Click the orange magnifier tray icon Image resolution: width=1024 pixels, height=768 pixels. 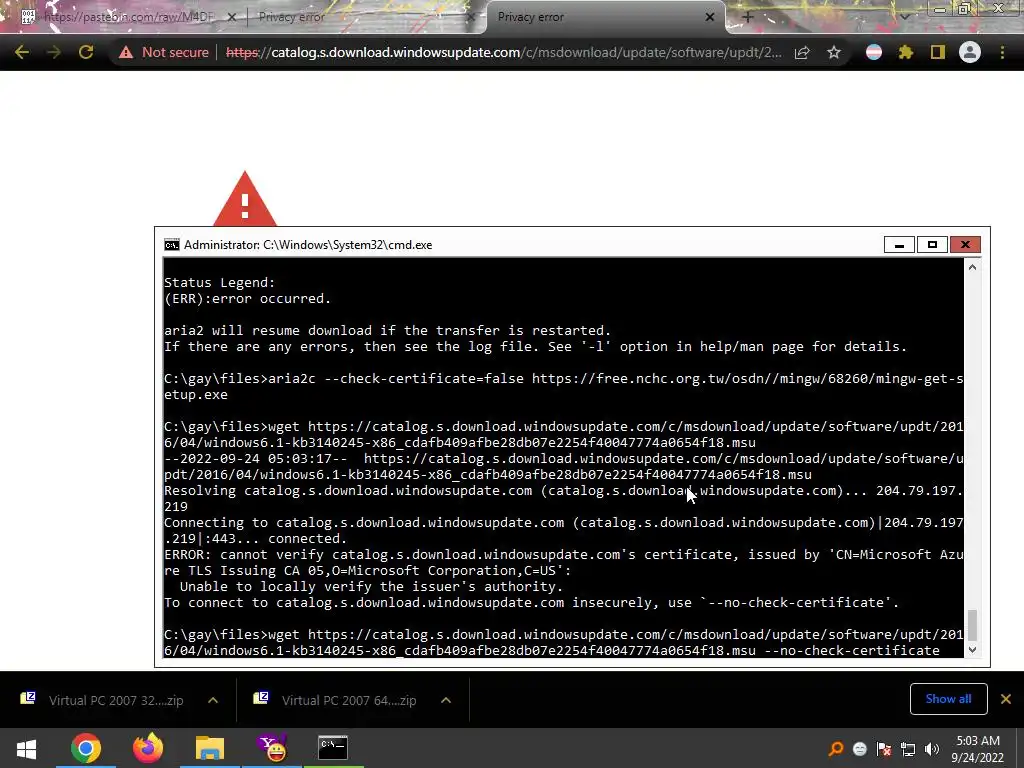pos(835,749)
